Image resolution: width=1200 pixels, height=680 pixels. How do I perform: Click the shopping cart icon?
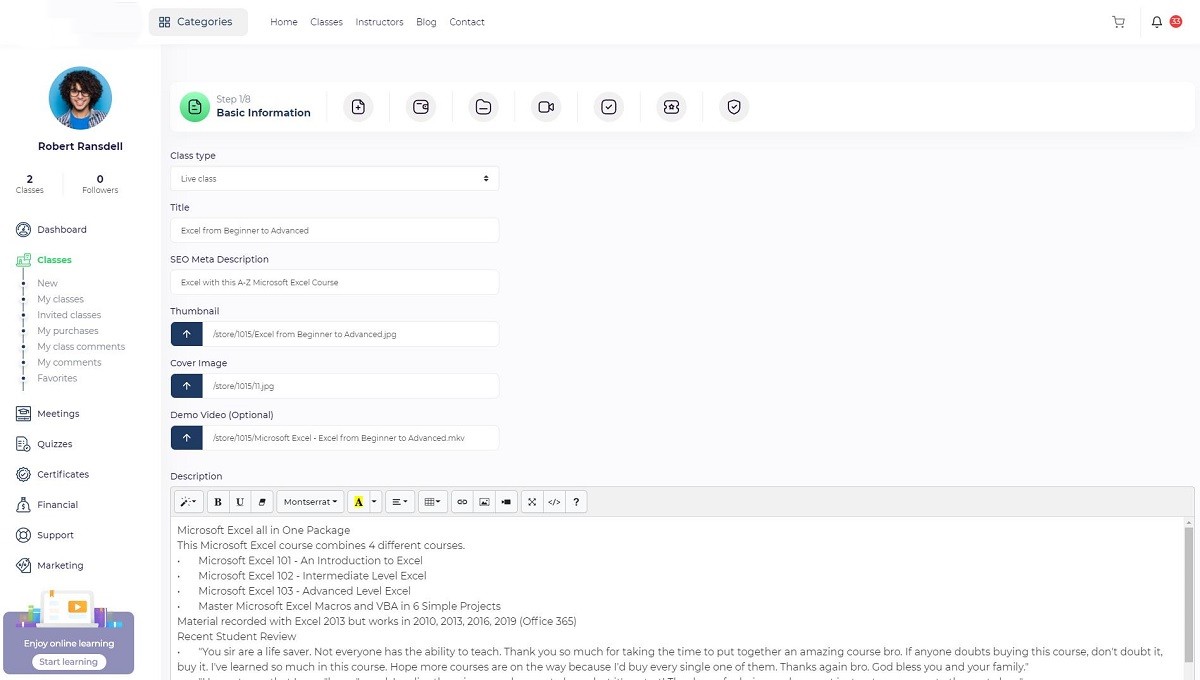[1118, 22]
